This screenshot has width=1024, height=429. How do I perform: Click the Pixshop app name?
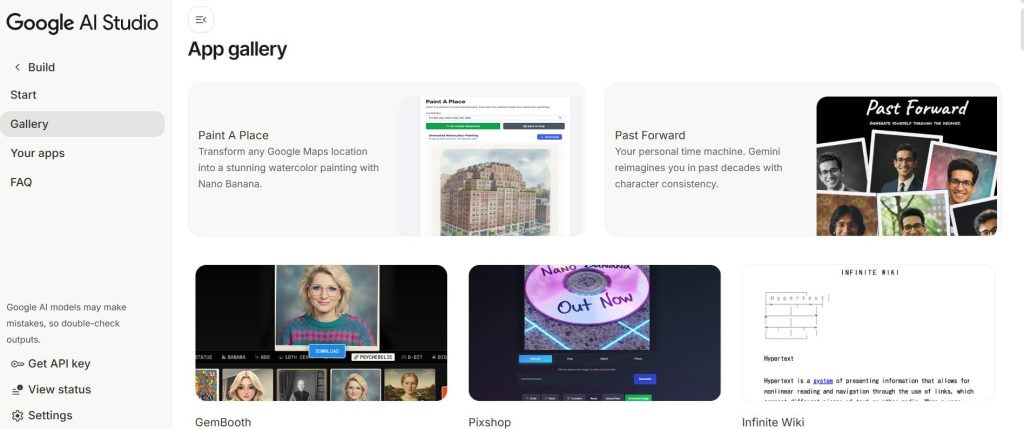[490, 422]
